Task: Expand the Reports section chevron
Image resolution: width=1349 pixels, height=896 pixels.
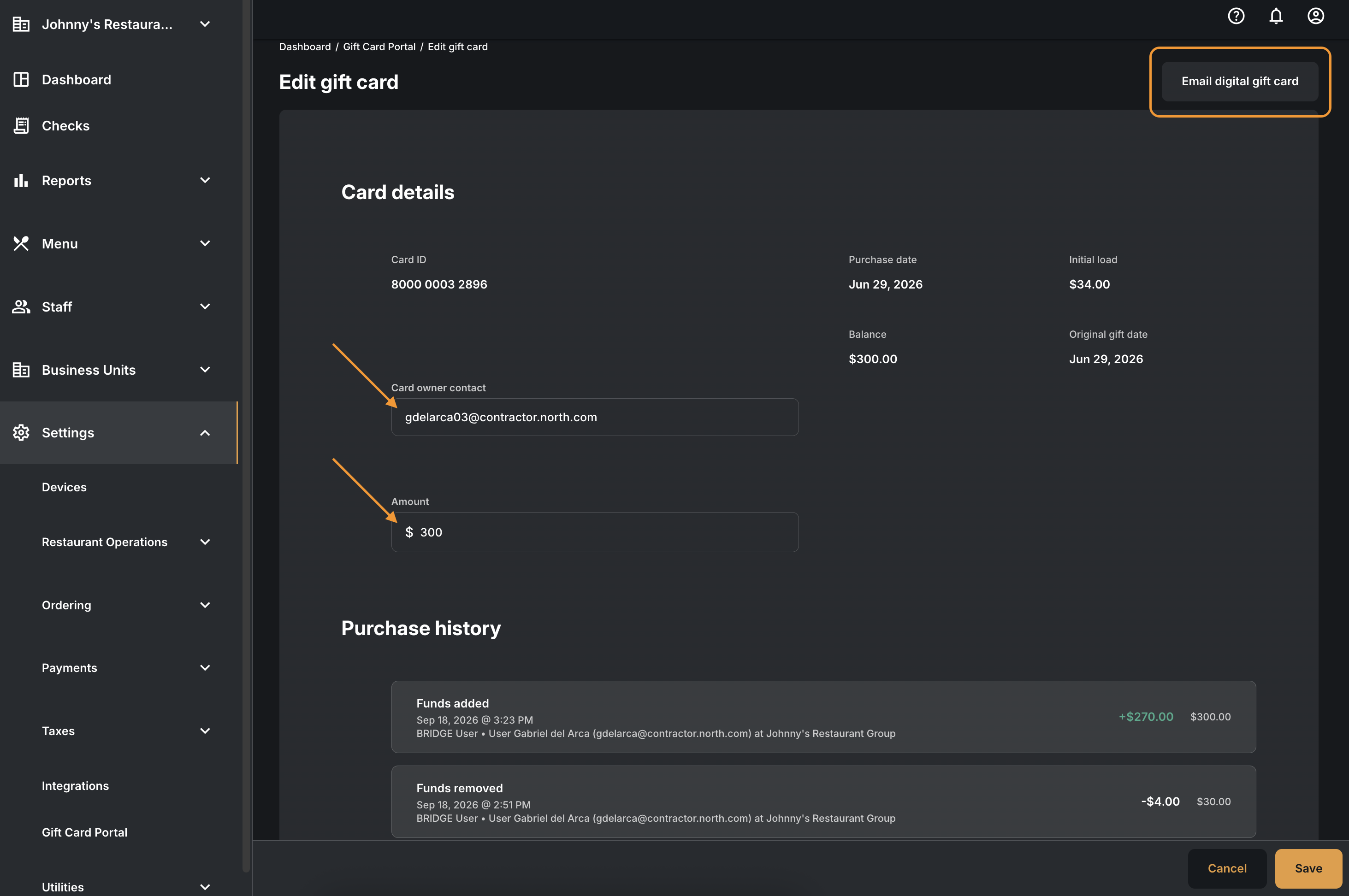Action: tap(205, 181)
